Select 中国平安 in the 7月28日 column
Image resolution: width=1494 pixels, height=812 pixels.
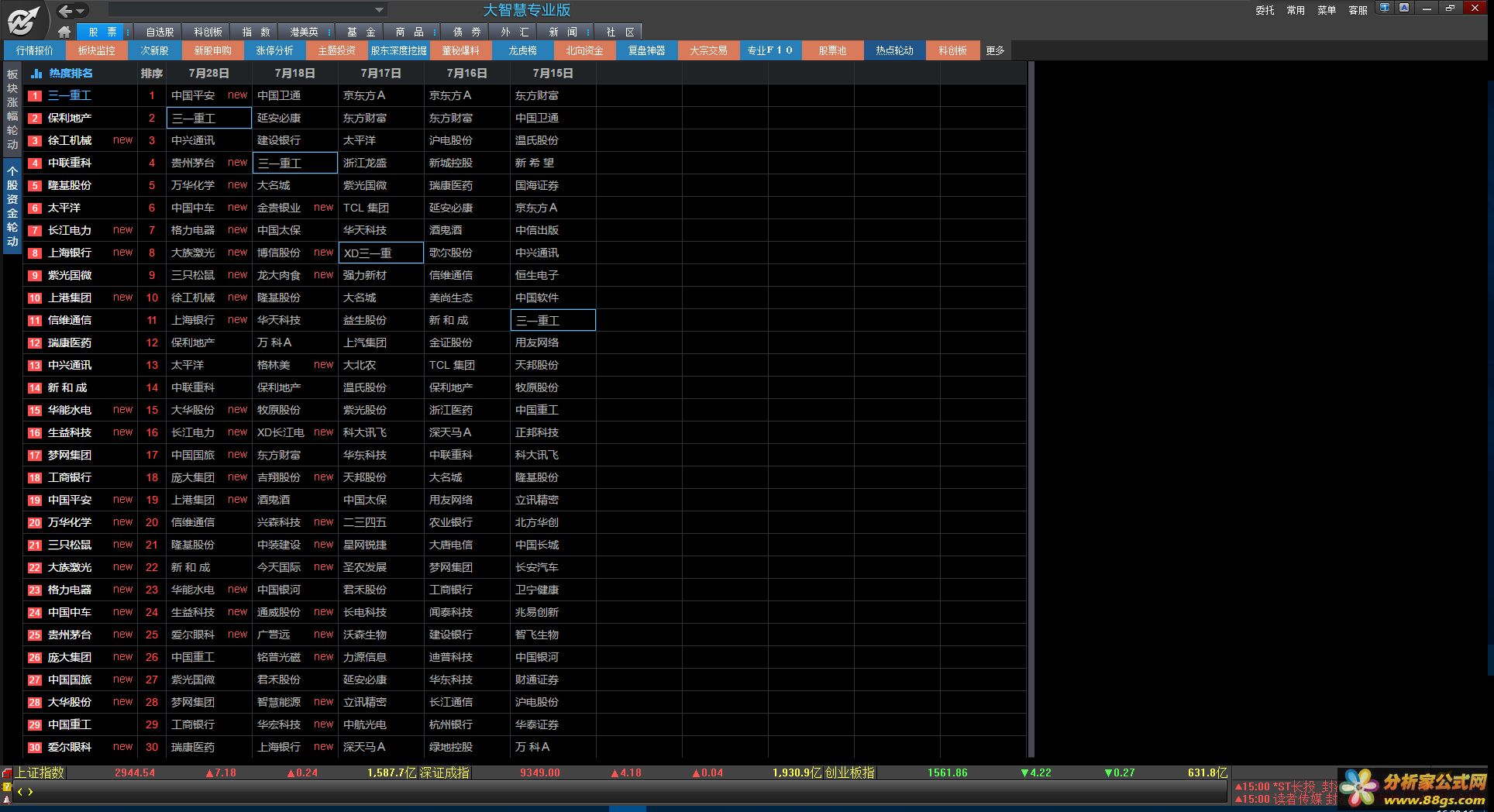(193, 95)
